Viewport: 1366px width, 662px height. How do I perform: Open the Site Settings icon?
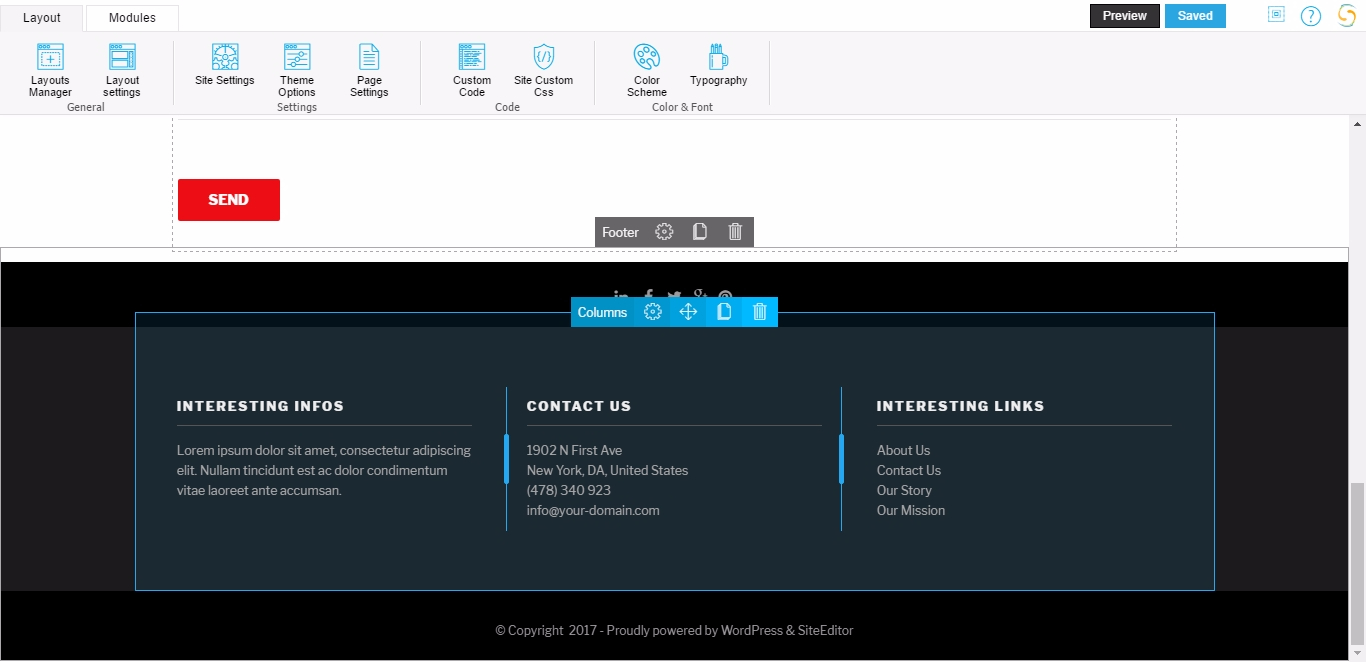pyautogui.click(x=225, y=64)
